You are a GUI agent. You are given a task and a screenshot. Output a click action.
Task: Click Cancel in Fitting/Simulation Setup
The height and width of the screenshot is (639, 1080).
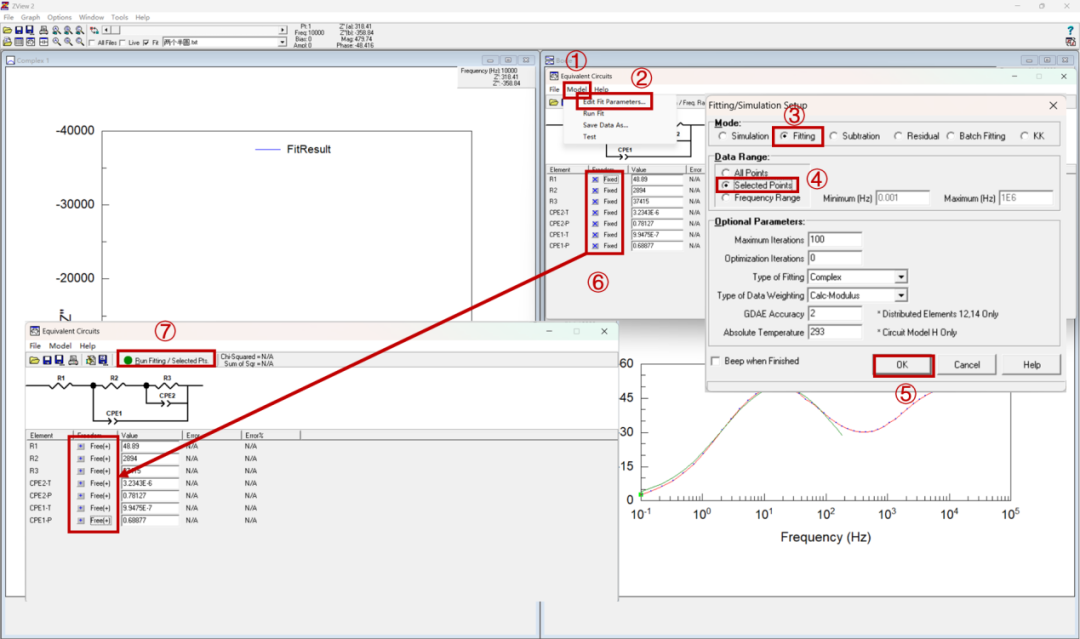[966, 365]
